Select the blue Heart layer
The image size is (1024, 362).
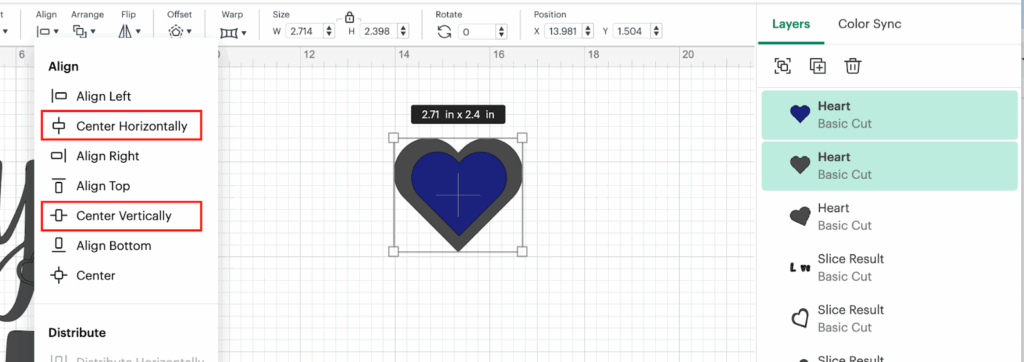(889, 114)
